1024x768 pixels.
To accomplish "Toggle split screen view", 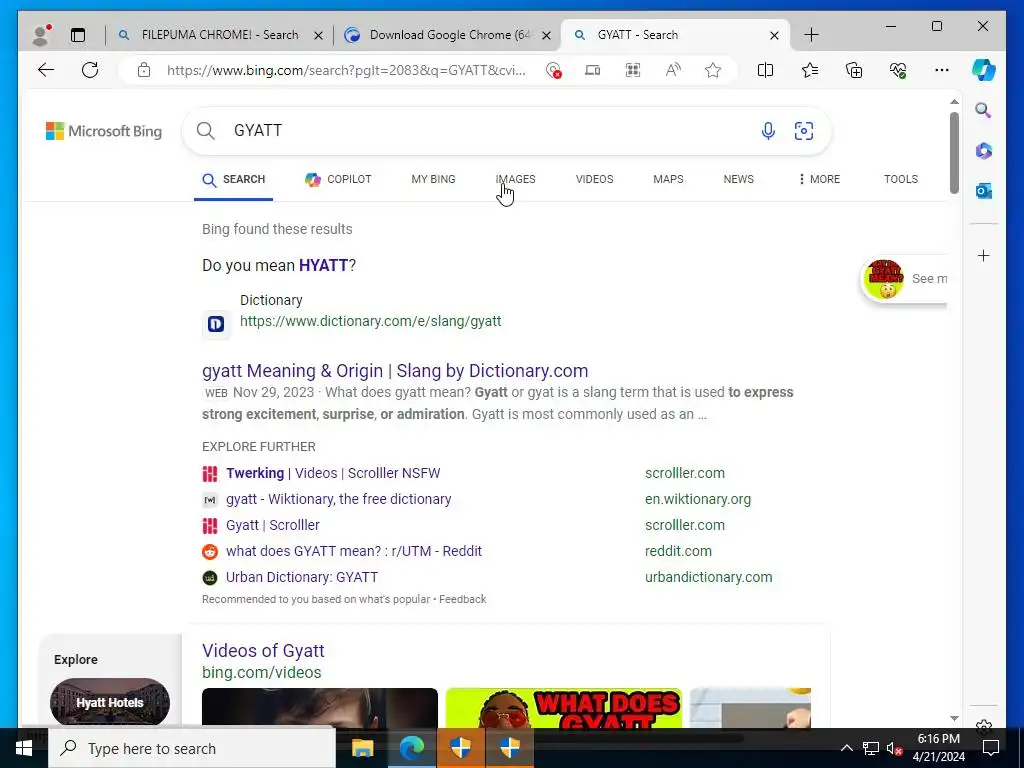I will tap(765, 70).
